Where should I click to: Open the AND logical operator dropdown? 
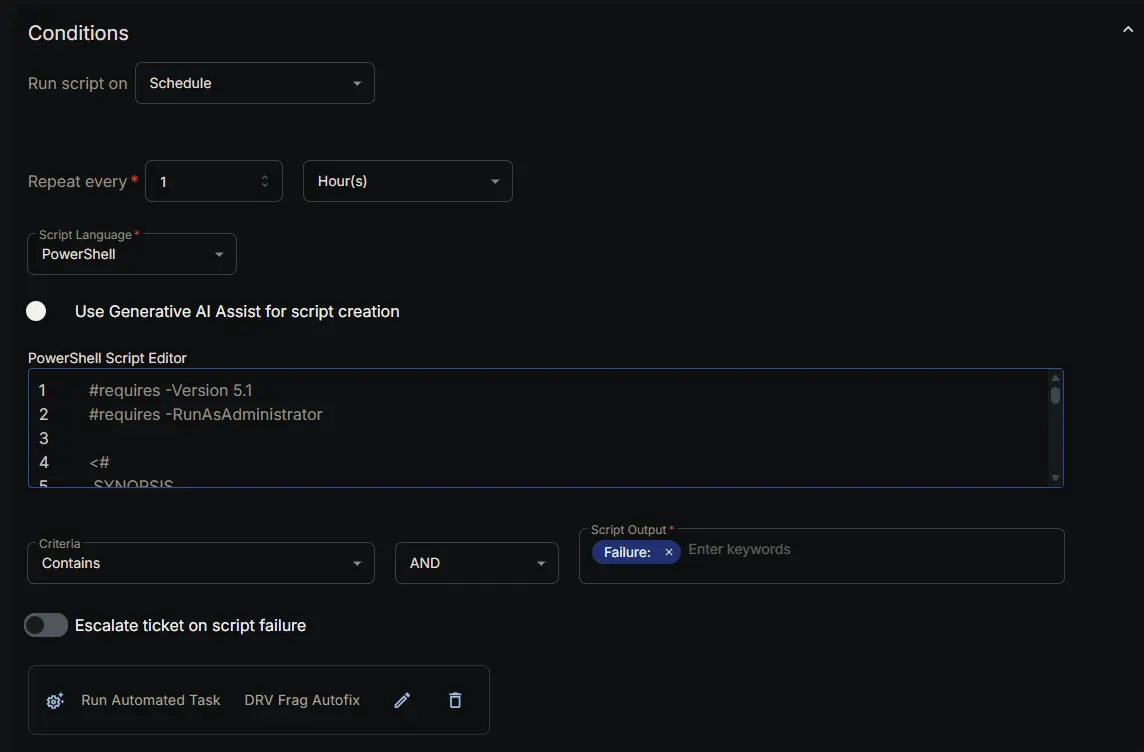(477, 563)
